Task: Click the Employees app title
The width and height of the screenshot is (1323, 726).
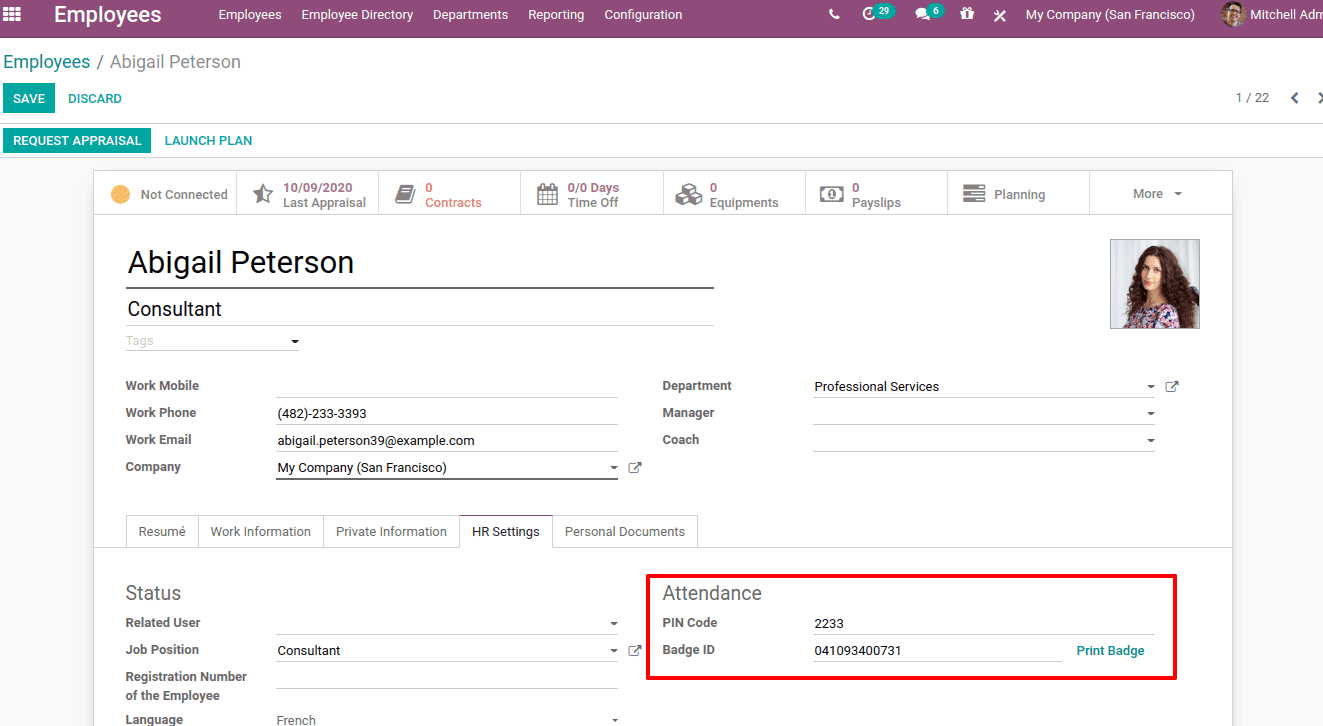Action: pyautogui.click(x=107, y=15)
